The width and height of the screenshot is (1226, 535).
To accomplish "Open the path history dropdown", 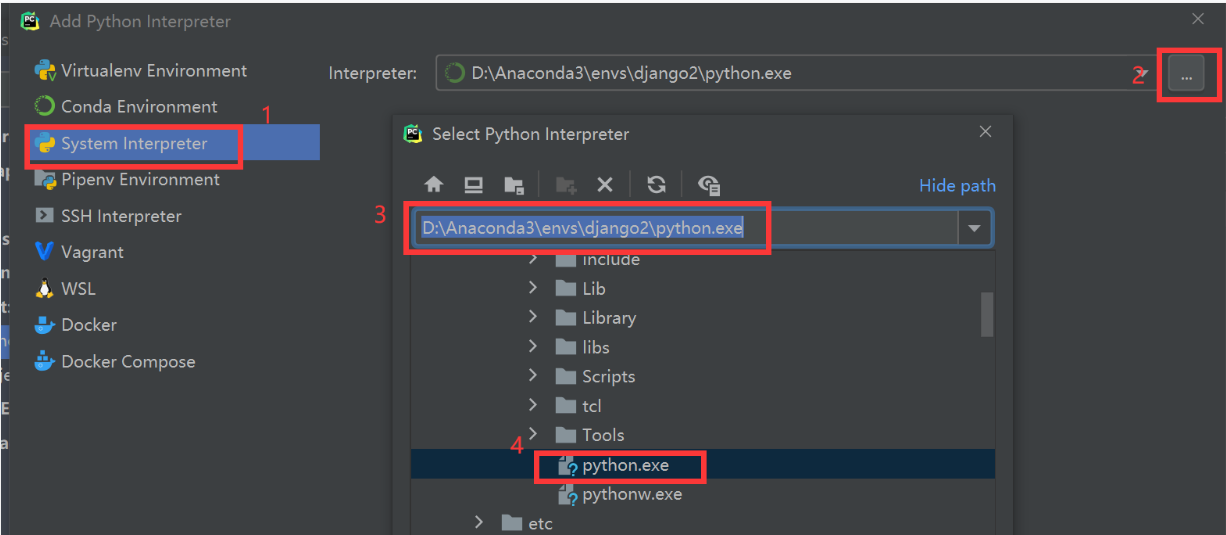I will coord(974,229).
